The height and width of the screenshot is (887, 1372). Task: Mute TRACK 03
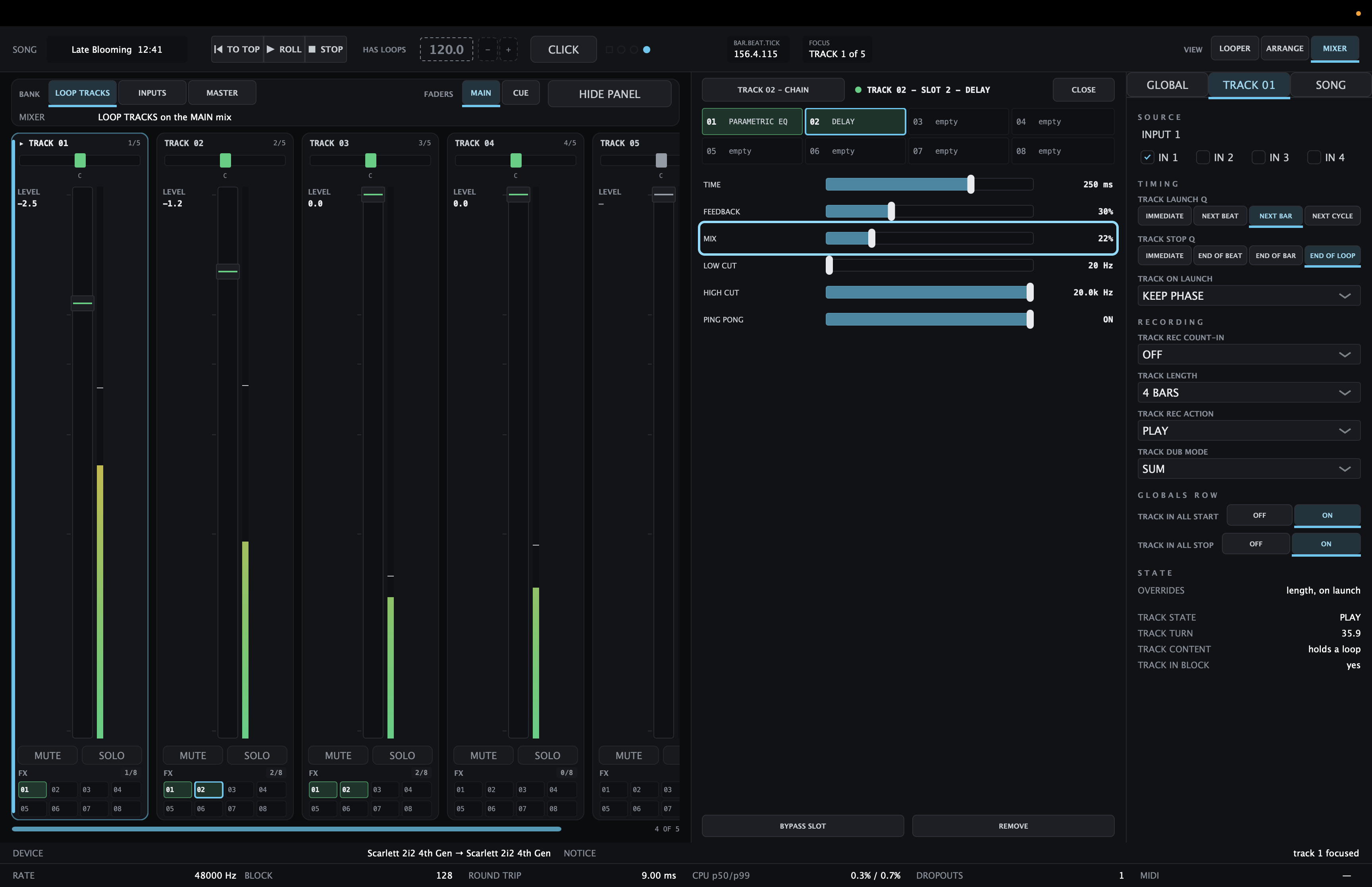click(338, 755)
